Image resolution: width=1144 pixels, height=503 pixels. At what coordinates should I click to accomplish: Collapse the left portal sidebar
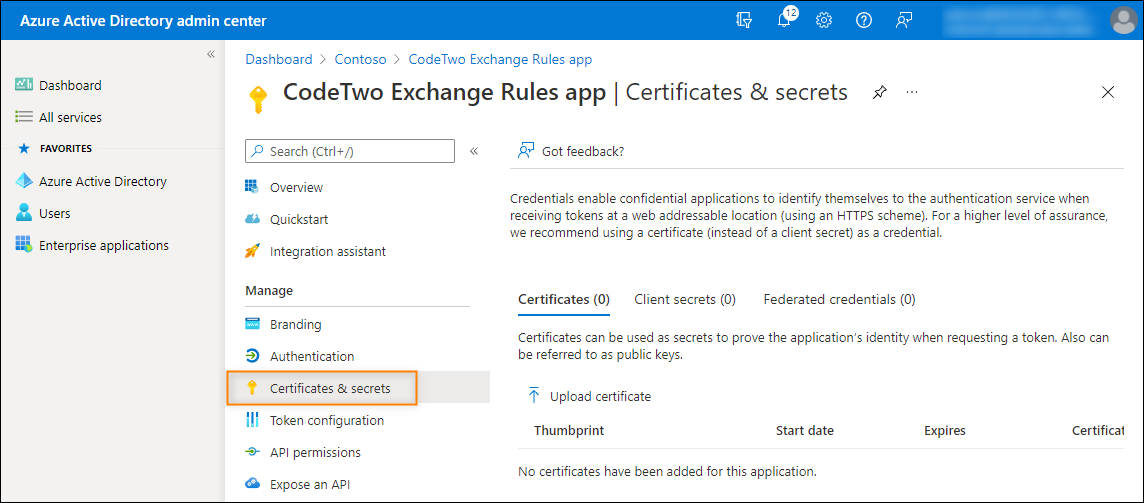point(211,54)
